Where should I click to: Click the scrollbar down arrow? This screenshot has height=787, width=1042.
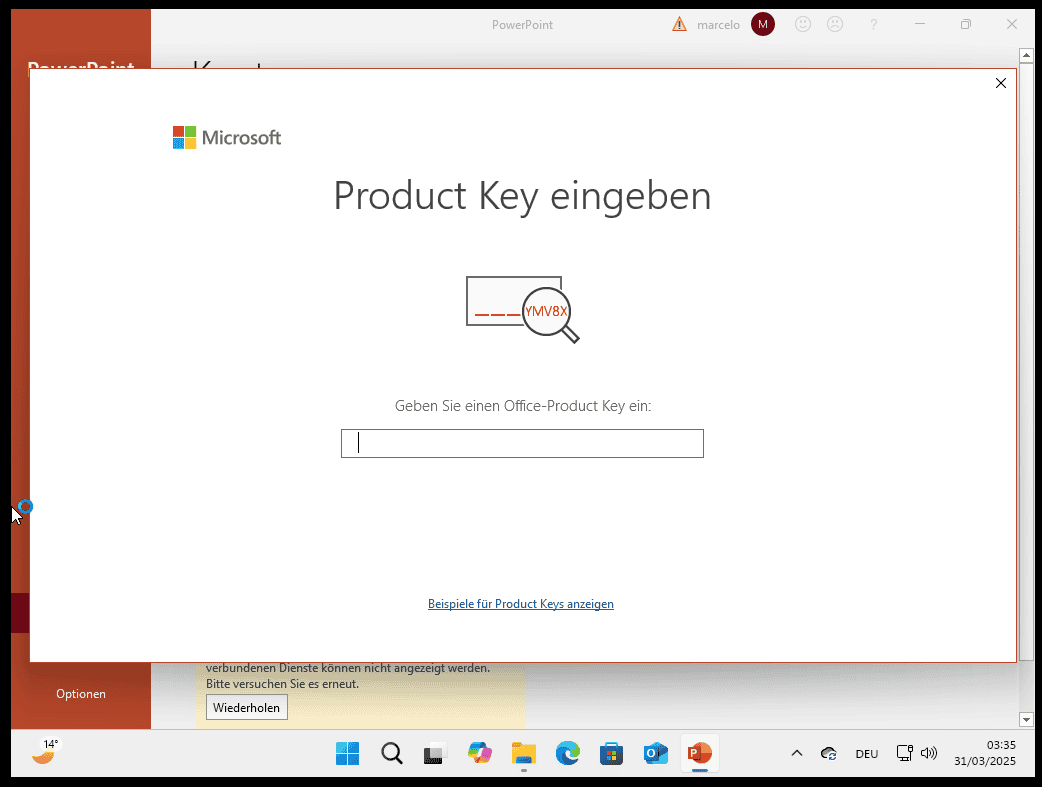click(x=1025, y=719)
